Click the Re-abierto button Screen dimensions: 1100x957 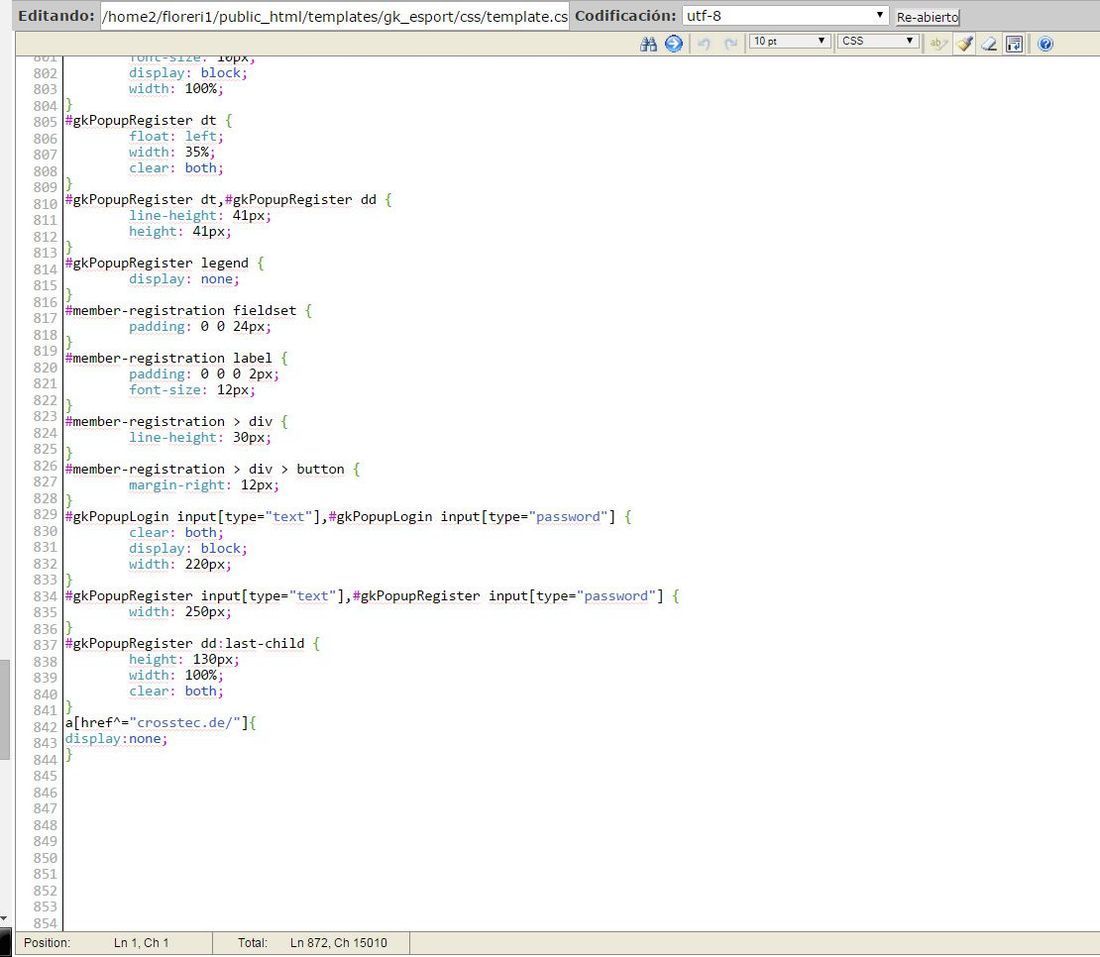coord(927,17)
